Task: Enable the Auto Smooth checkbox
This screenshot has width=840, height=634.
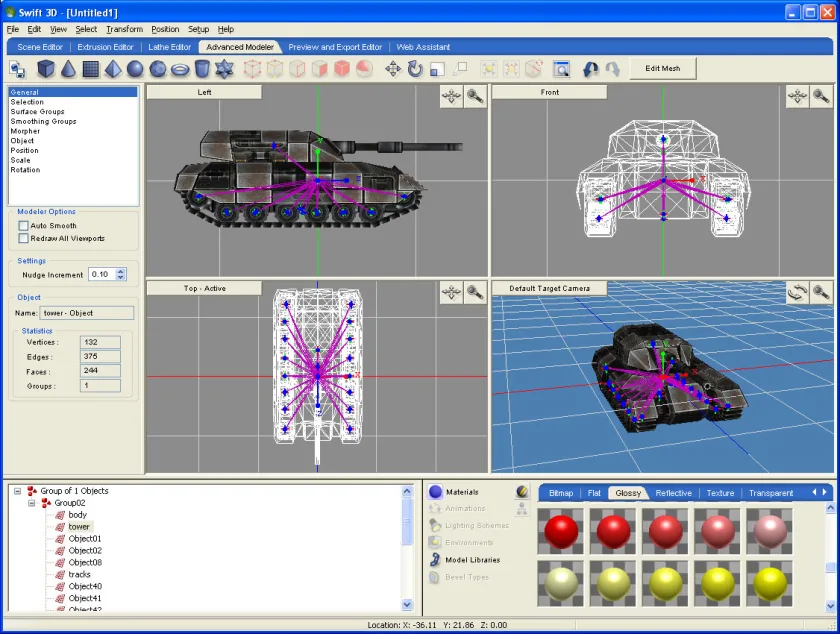Action: (x=24, y=226)
